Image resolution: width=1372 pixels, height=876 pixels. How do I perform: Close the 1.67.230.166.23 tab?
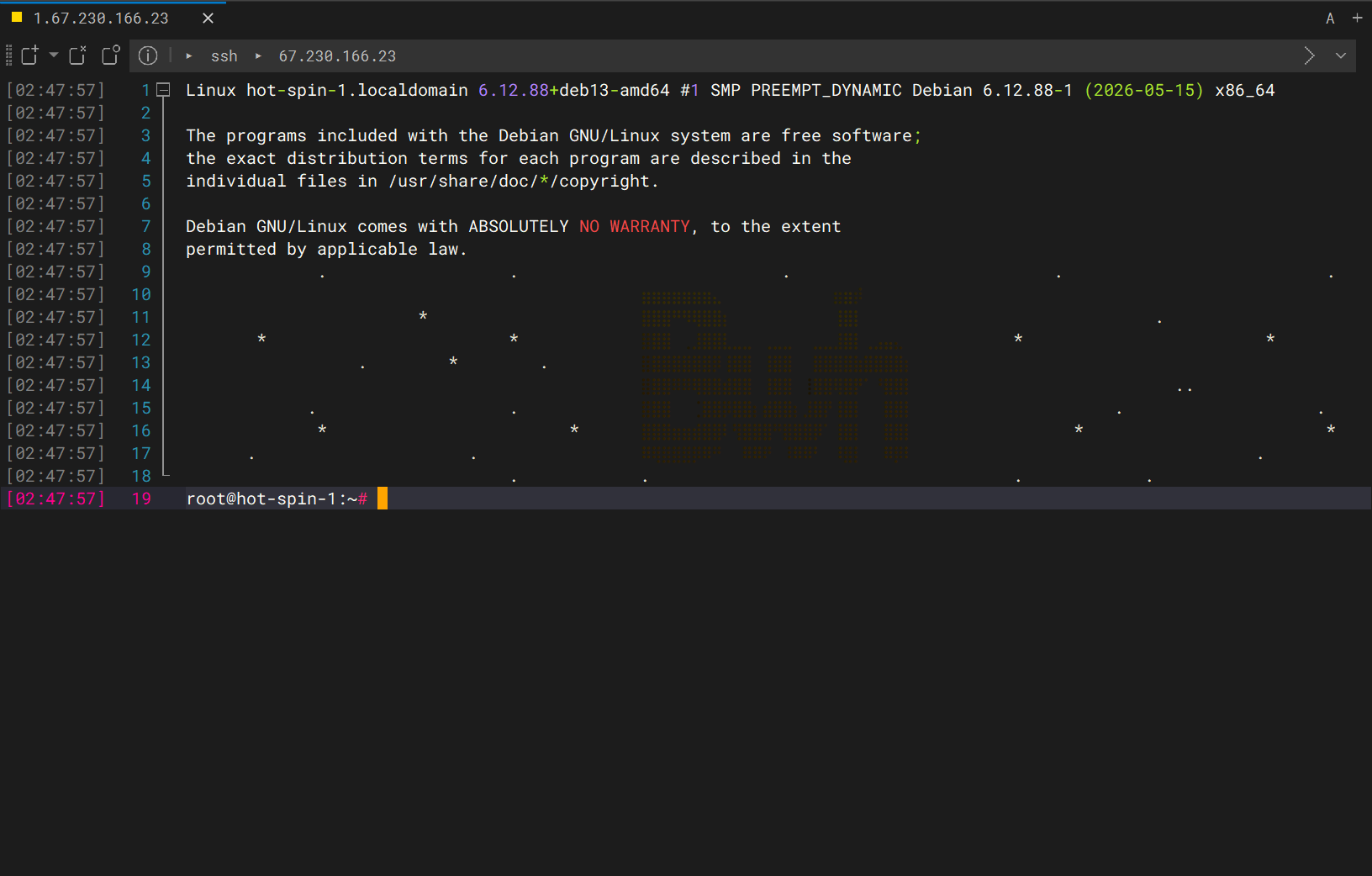[208, 18]
